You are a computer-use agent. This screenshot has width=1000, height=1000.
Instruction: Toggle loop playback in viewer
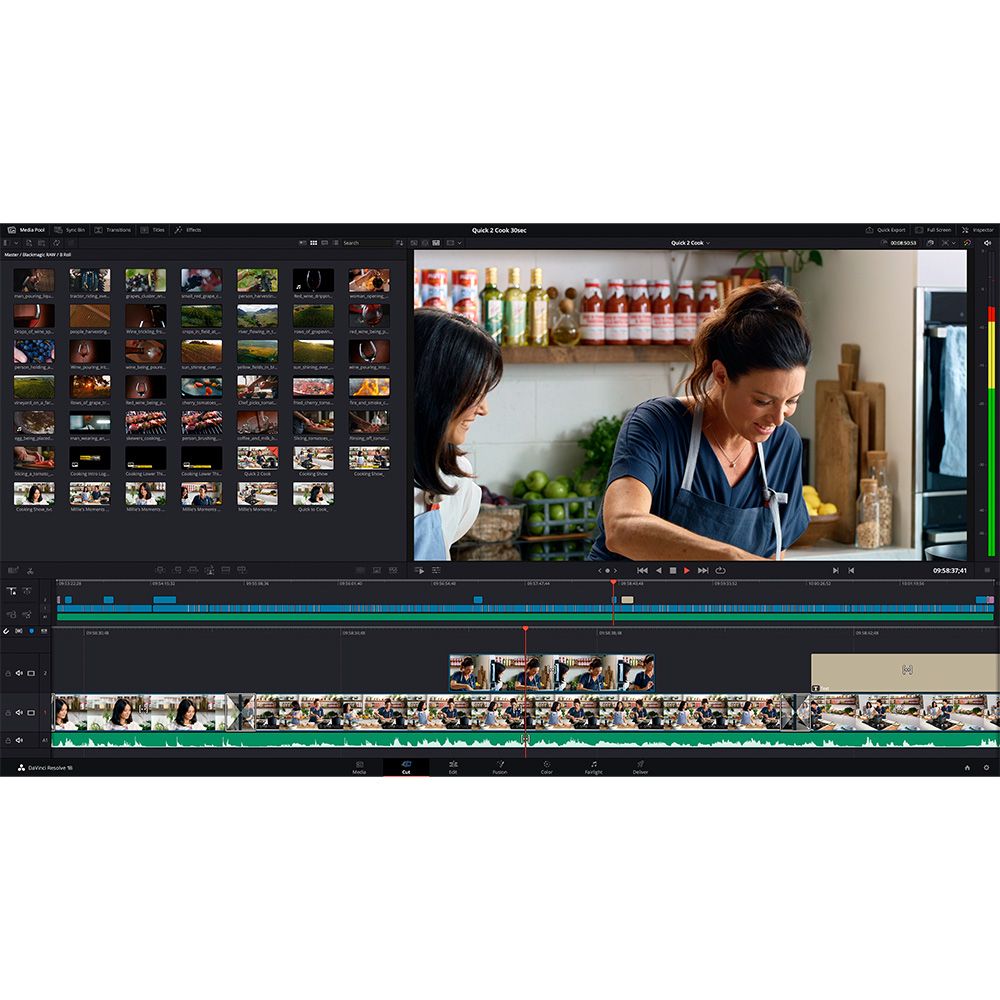click(x=720, y=570)
